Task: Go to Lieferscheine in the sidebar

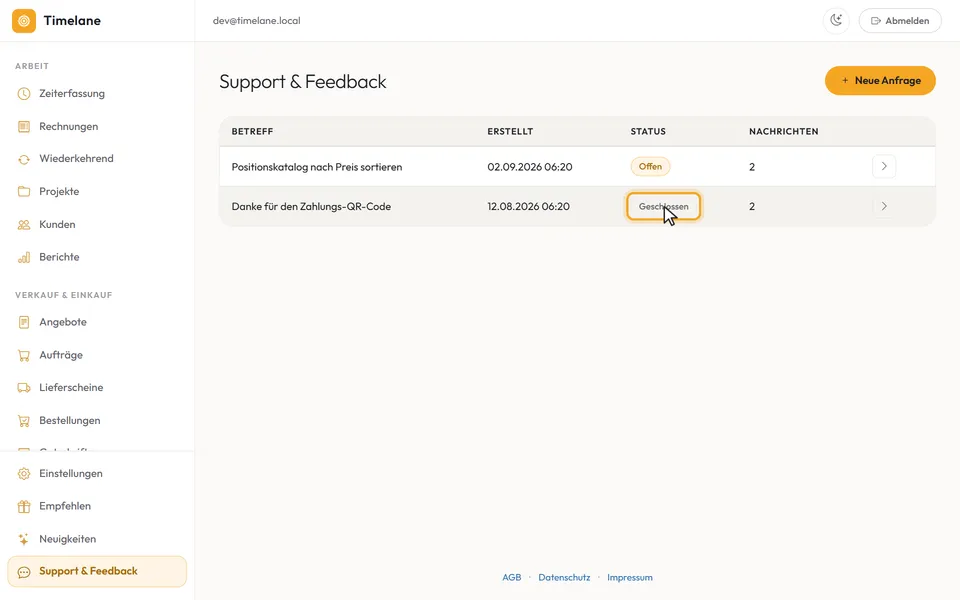Action: 97,388
